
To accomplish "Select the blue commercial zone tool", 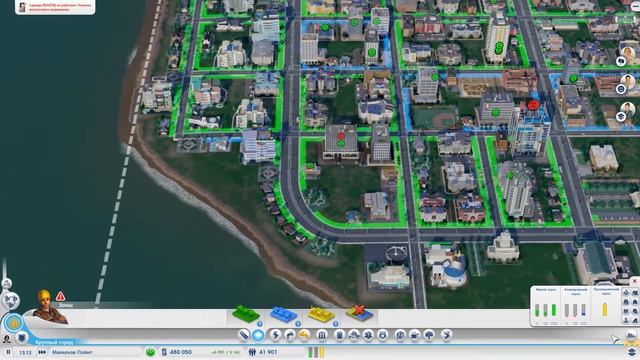I will point(284,314).
